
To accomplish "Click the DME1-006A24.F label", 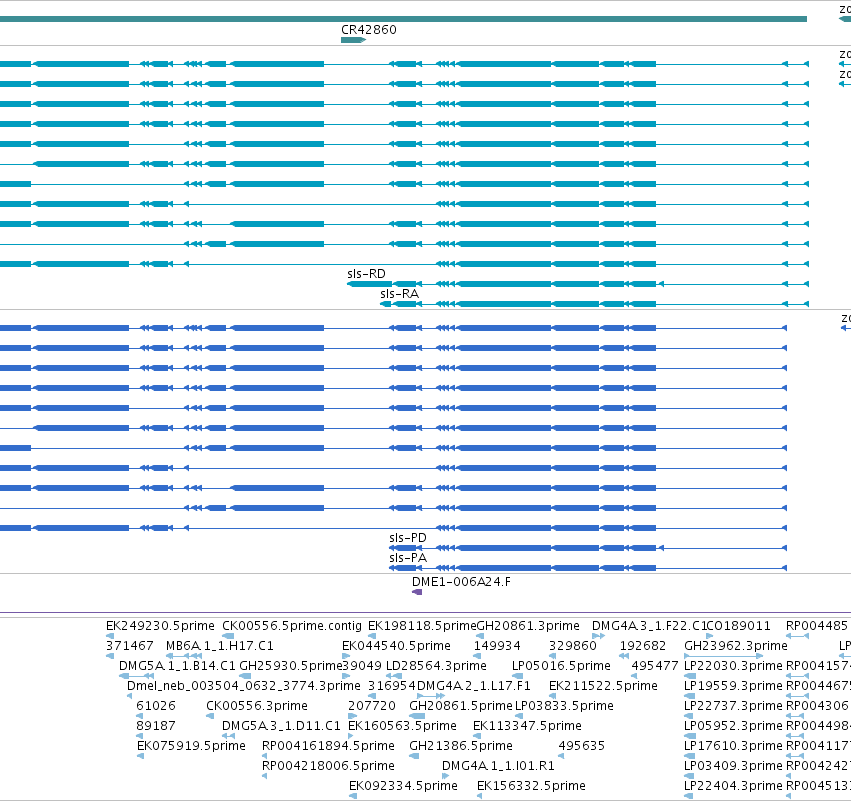I will tap(461, 582).
